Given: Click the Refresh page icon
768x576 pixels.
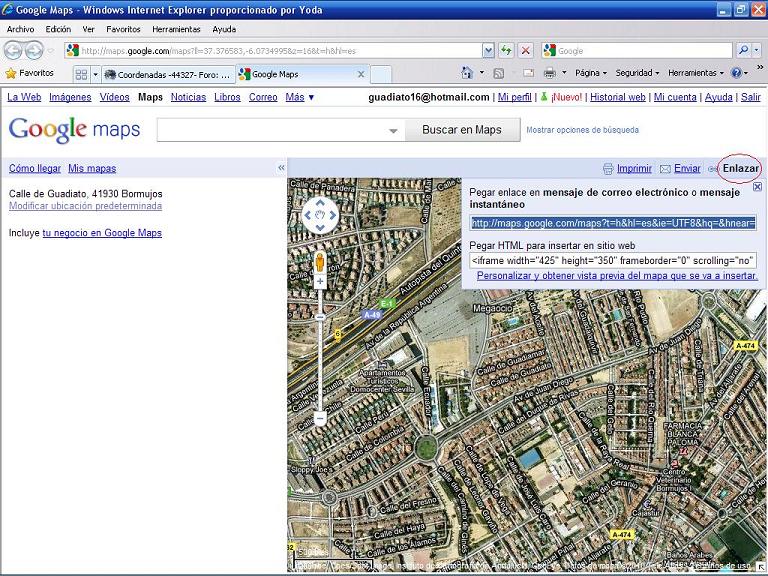Looking at the screenshot, I should point(506,50).
